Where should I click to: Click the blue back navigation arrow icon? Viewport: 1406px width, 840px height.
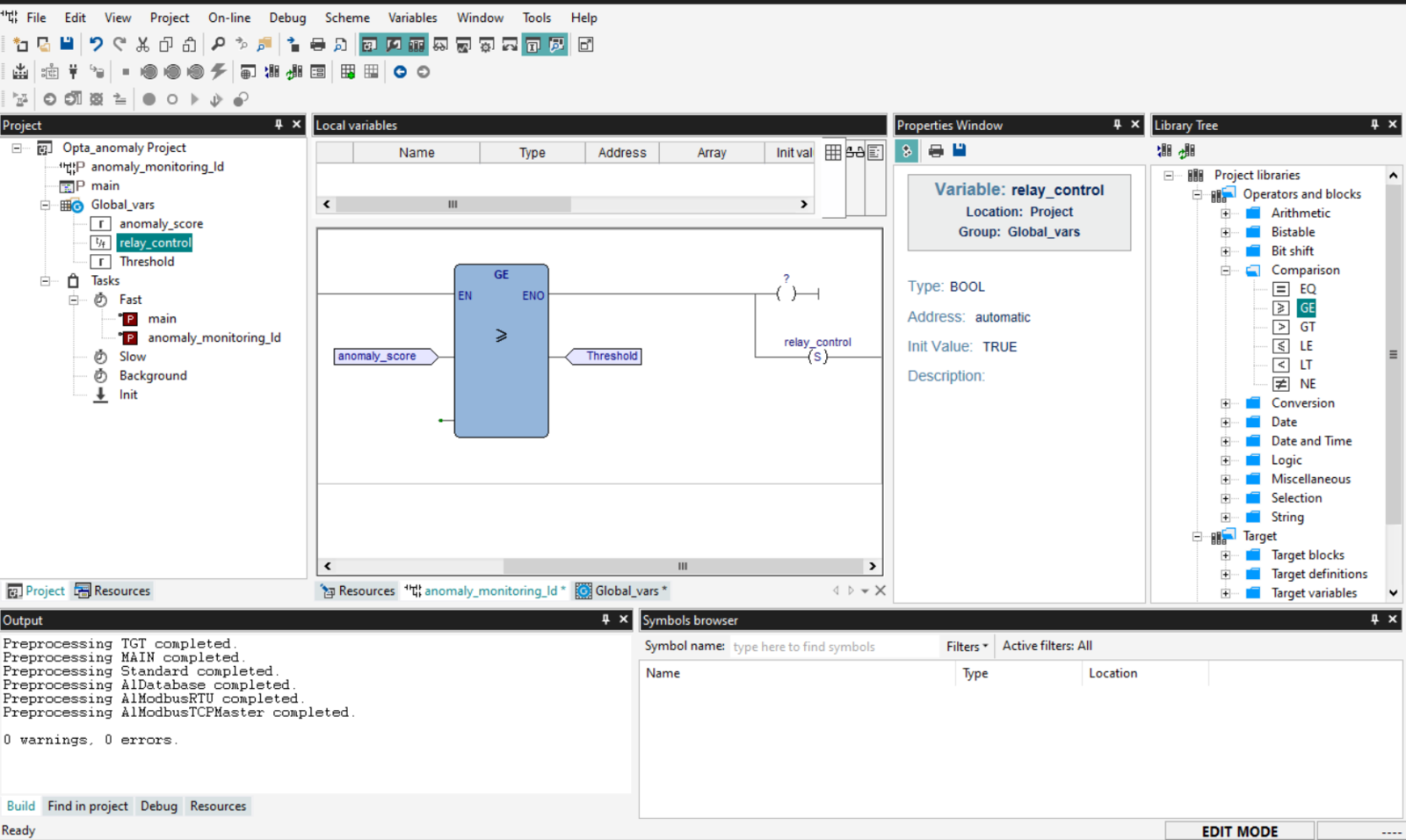pos(400,72)
